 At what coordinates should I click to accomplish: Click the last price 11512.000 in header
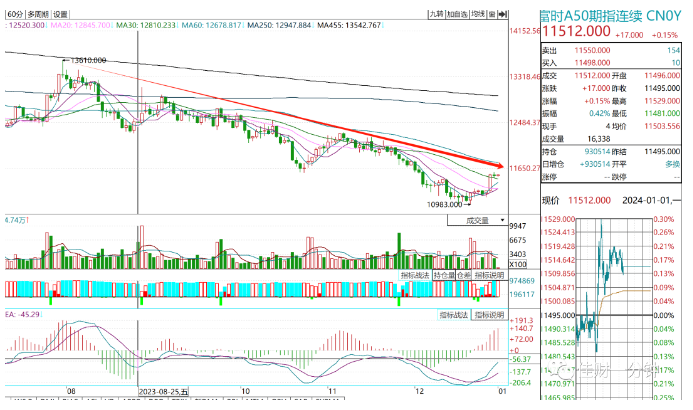pyautogui.click(x=576, y=31)
